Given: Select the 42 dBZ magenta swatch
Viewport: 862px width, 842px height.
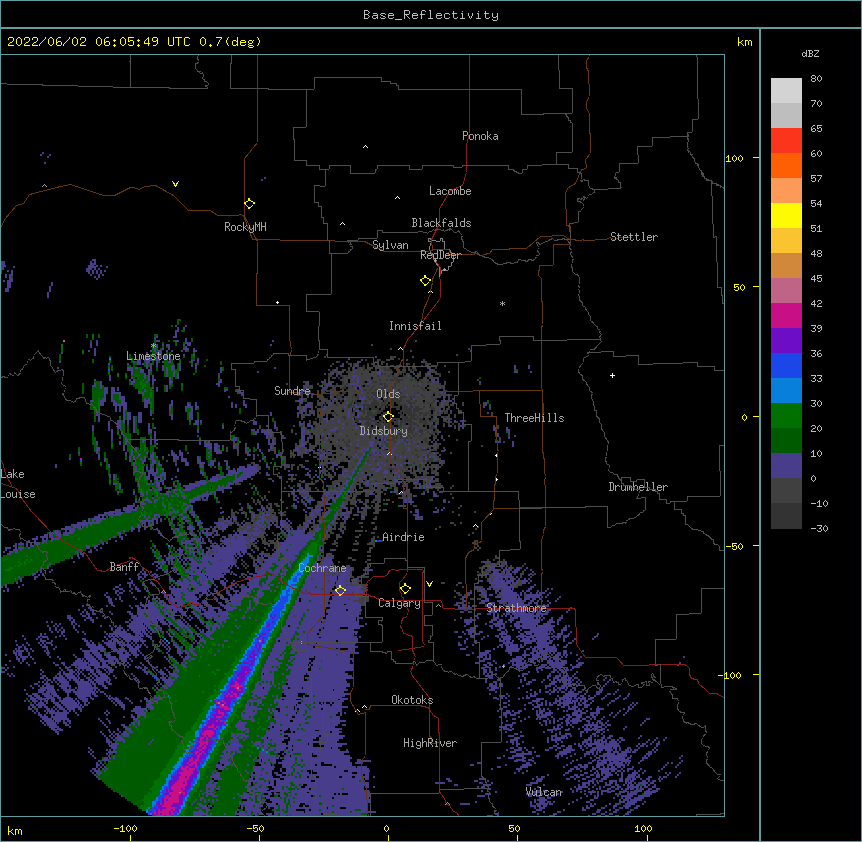Looking at the screenshot, I should pos(786,315).
